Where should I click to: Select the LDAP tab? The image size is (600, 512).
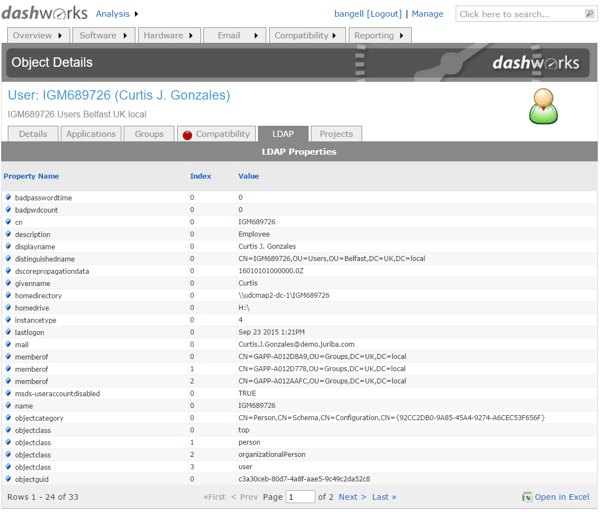[283, 134]
